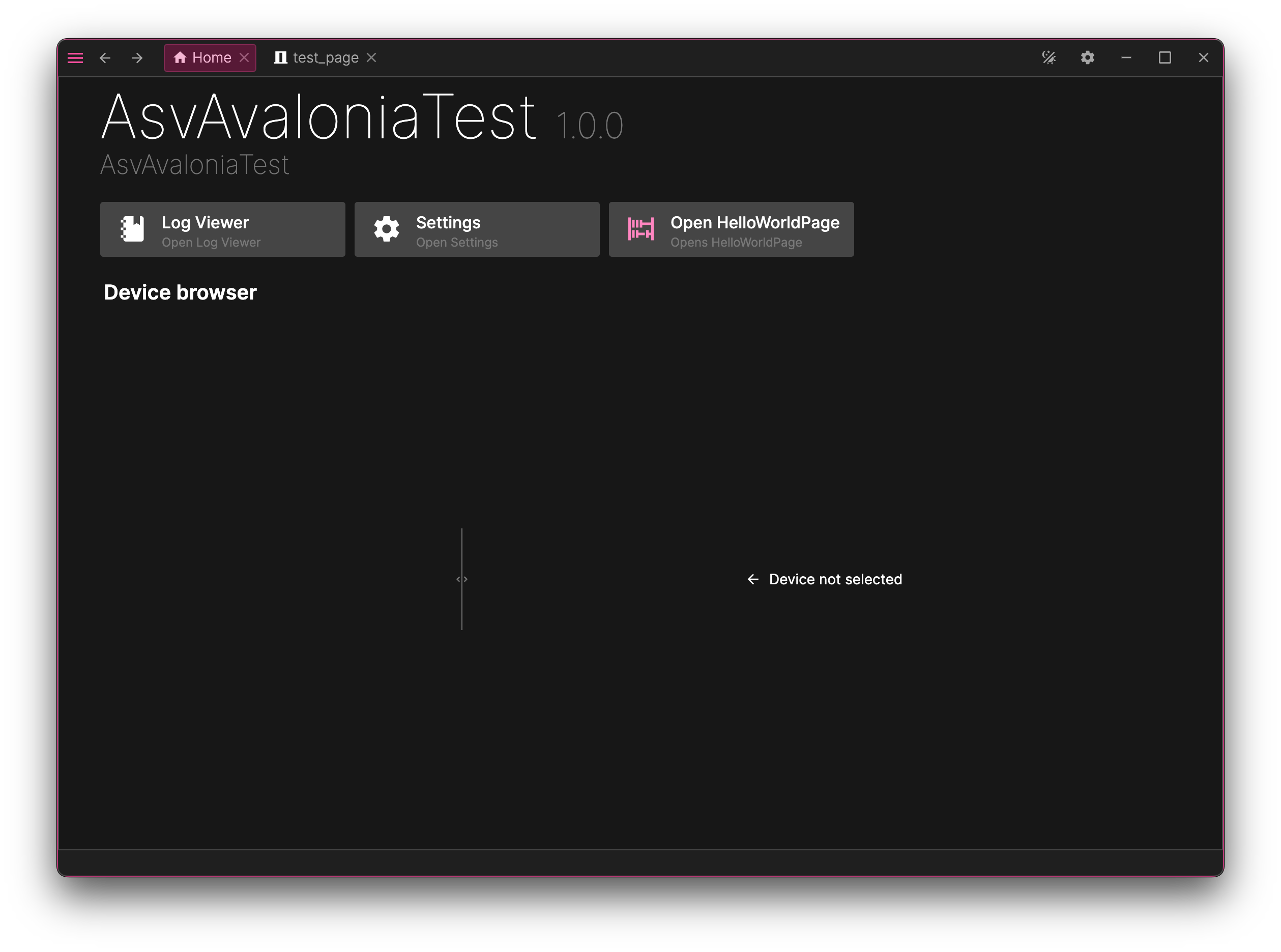Click the splitter handle in Device browser
Image resolution: width=1281 pixels, height=952 pixels.
tap(462, 579)
